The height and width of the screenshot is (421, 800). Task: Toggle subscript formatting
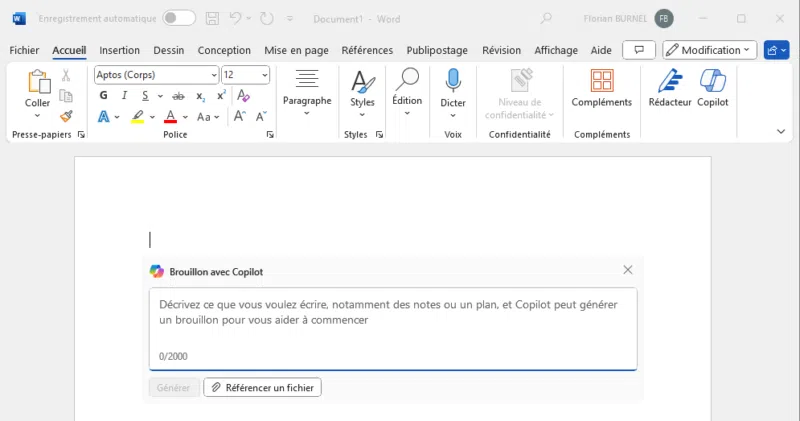coord(201,96)
